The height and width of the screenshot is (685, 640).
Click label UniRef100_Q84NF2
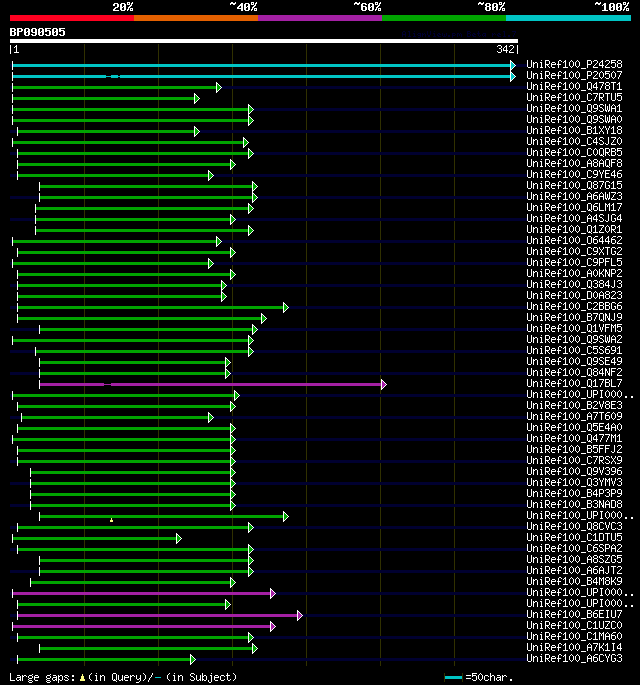(574, 372)
